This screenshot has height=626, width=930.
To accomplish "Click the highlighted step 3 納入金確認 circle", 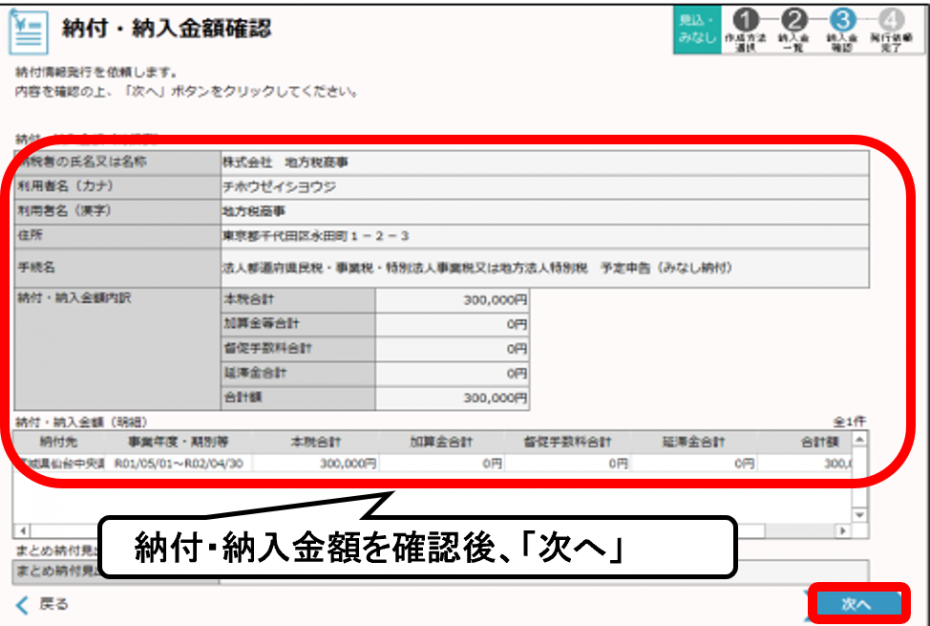I will pyautogui.click(x=845, y=18).
